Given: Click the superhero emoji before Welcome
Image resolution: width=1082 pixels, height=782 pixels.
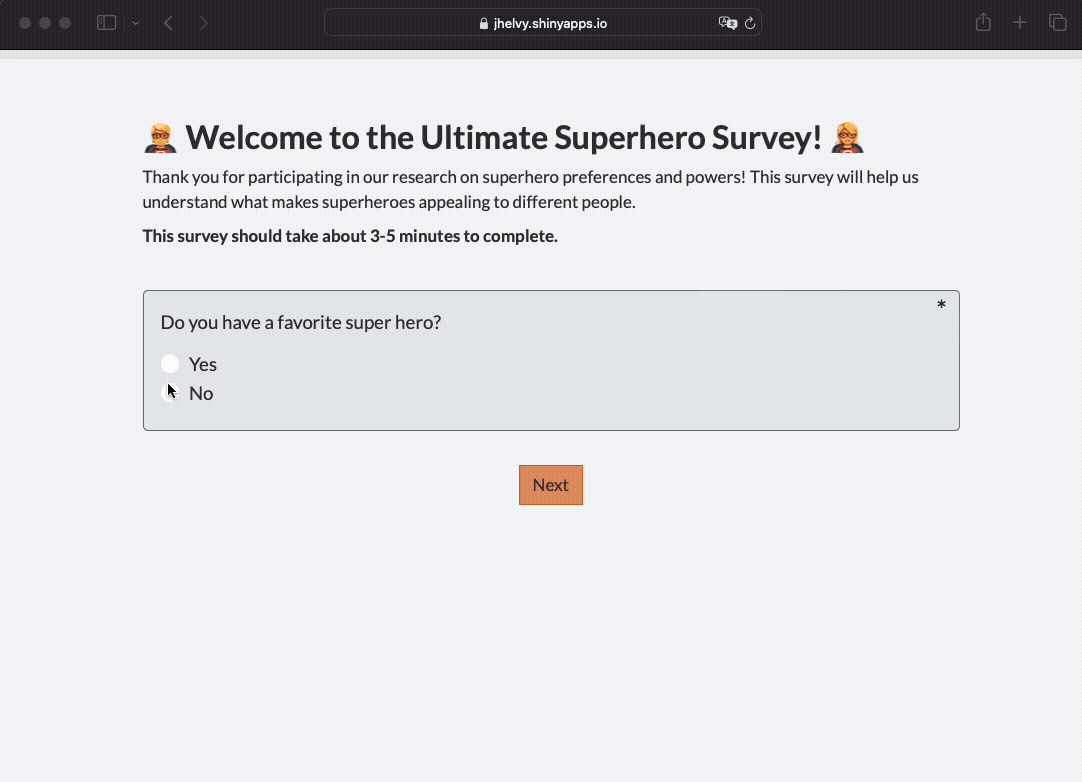Looking at the screenshot, I should [160, 138].
